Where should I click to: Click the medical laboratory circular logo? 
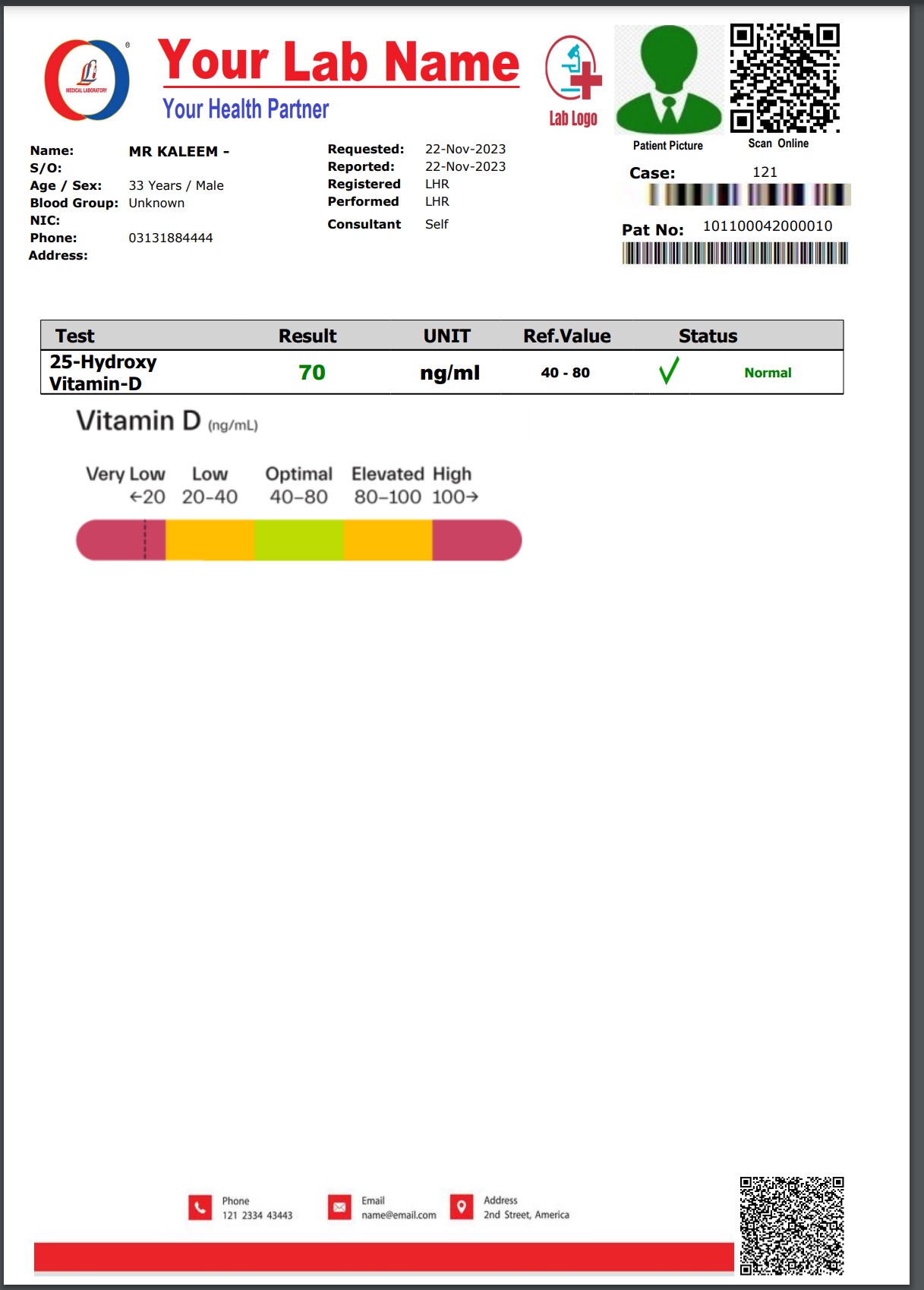87,80
